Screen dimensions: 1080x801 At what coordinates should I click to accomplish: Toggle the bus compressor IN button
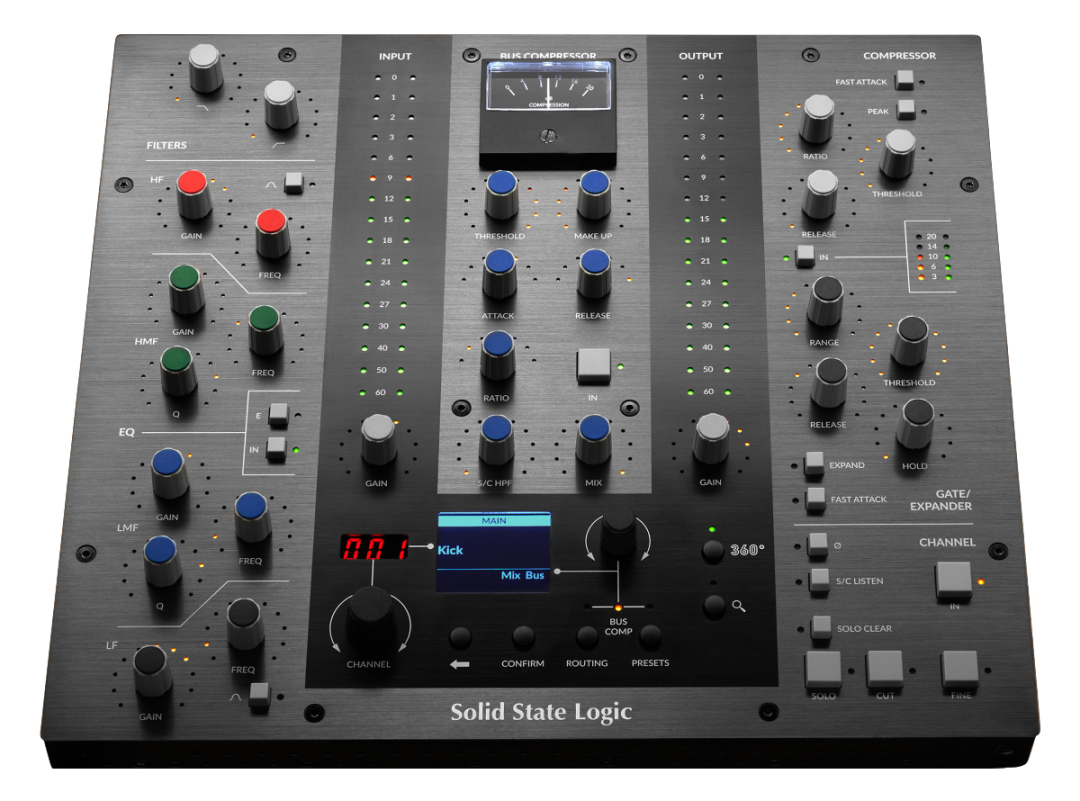[594, 366]
